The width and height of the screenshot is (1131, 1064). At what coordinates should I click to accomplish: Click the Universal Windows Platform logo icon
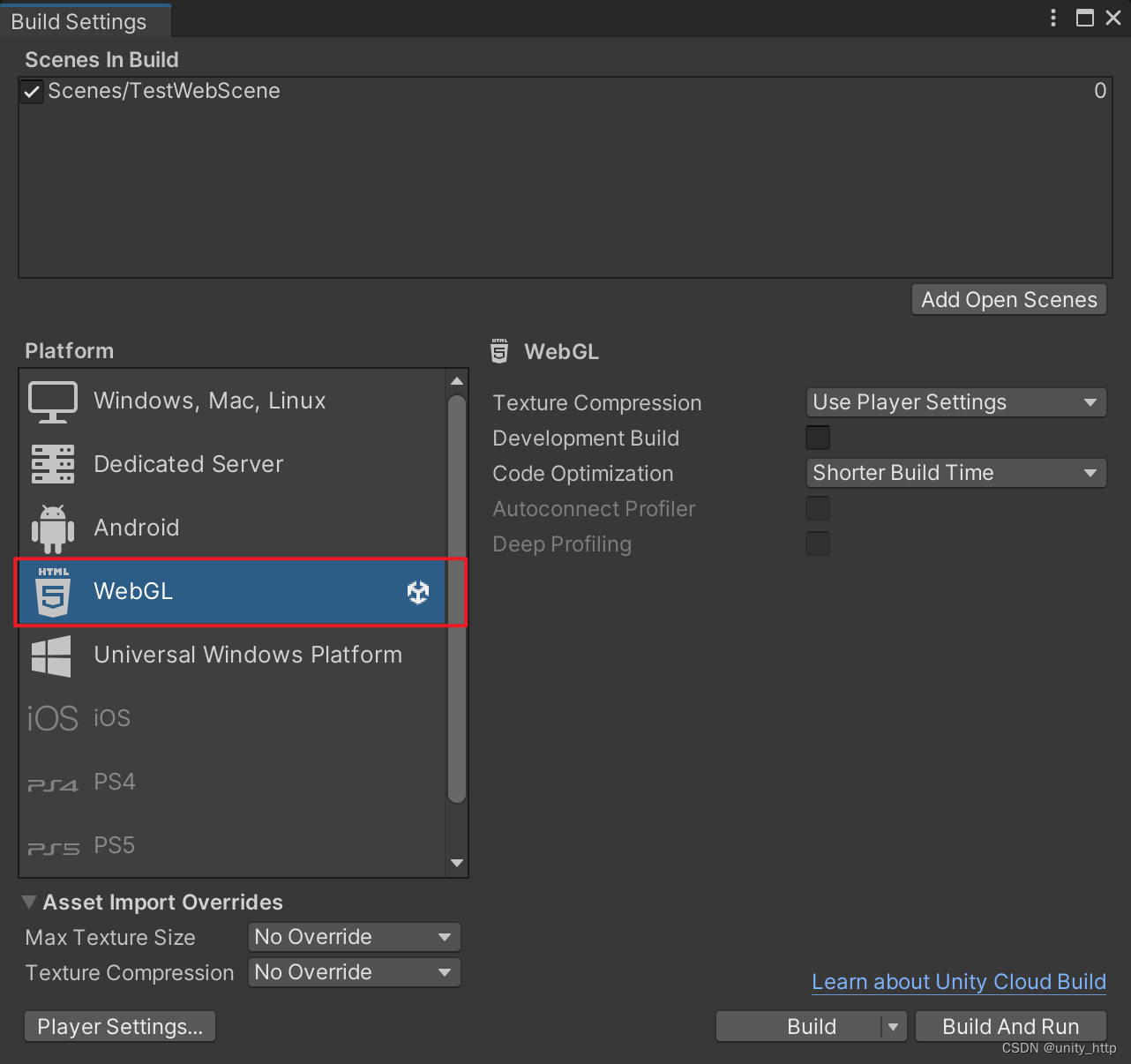pos(51,656)
